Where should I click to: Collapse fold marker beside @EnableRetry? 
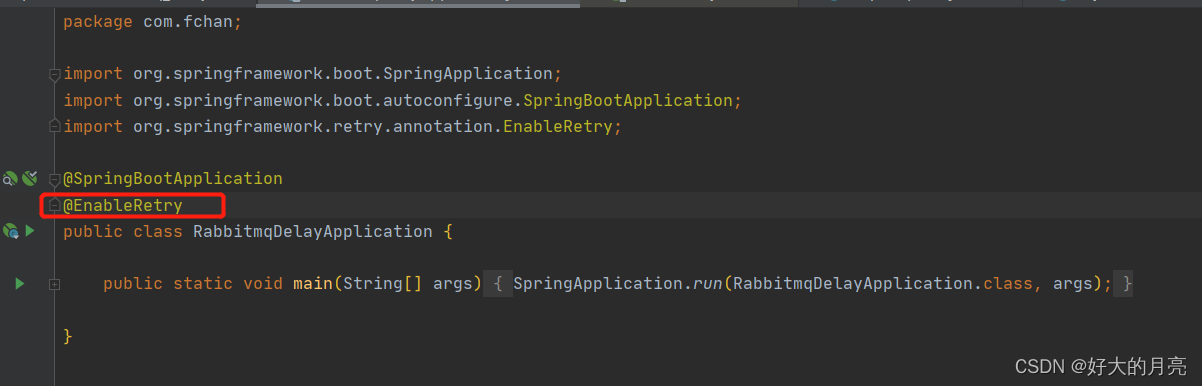[x=55, y=205]
